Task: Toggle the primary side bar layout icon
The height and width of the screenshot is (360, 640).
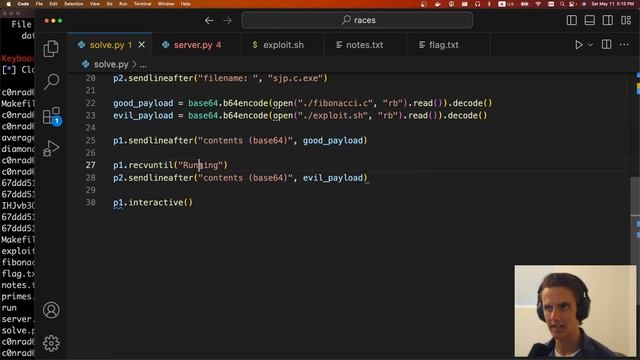Action: (571, 20)
